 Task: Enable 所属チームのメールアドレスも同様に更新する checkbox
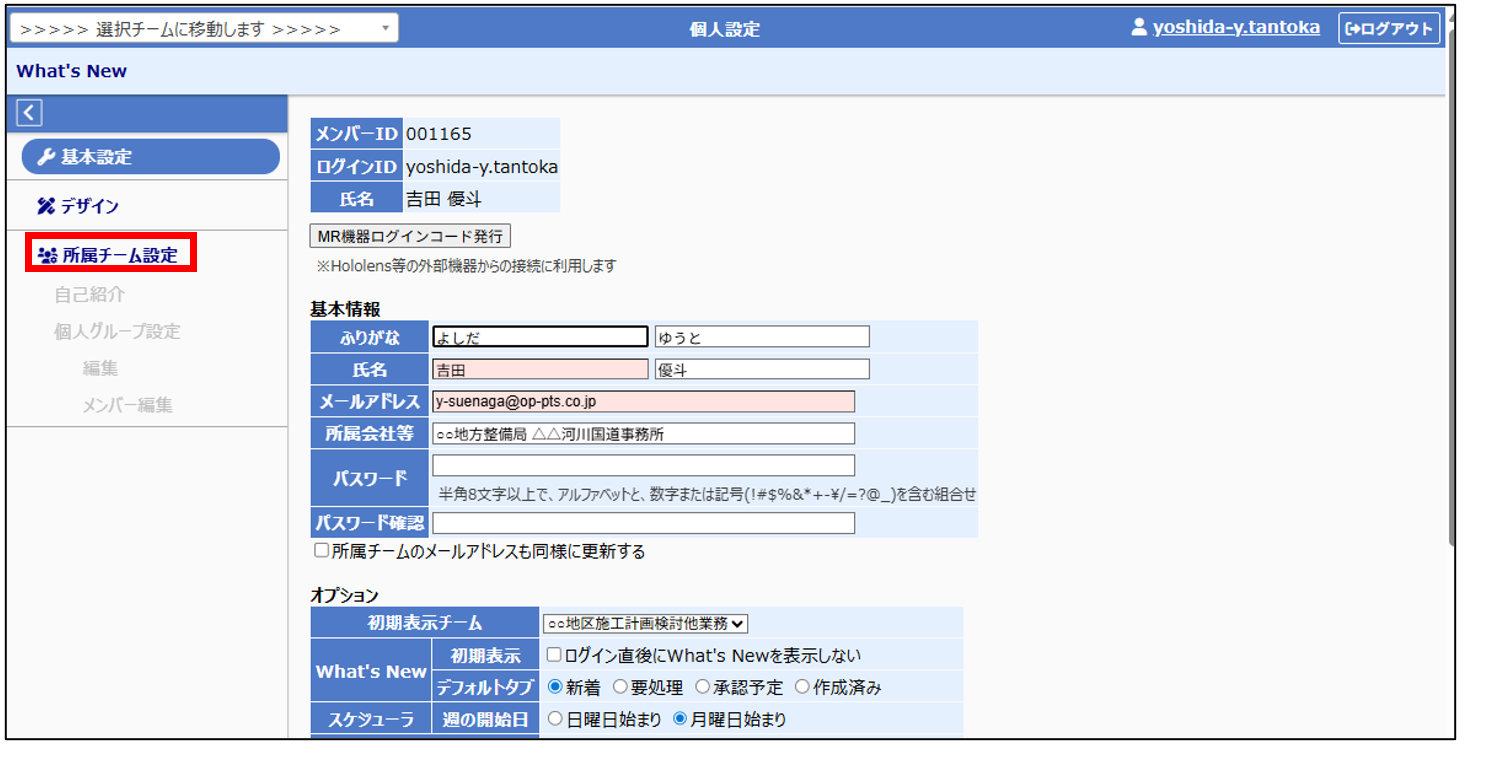(x=322, y=551)
